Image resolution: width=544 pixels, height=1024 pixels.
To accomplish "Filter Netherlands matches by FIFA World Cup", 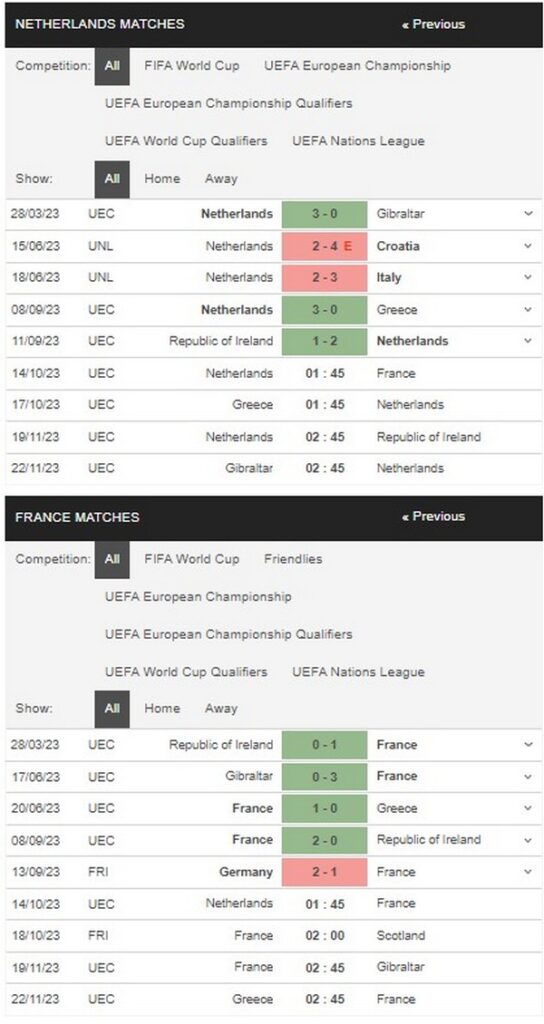I will click(x=192, y=65).
